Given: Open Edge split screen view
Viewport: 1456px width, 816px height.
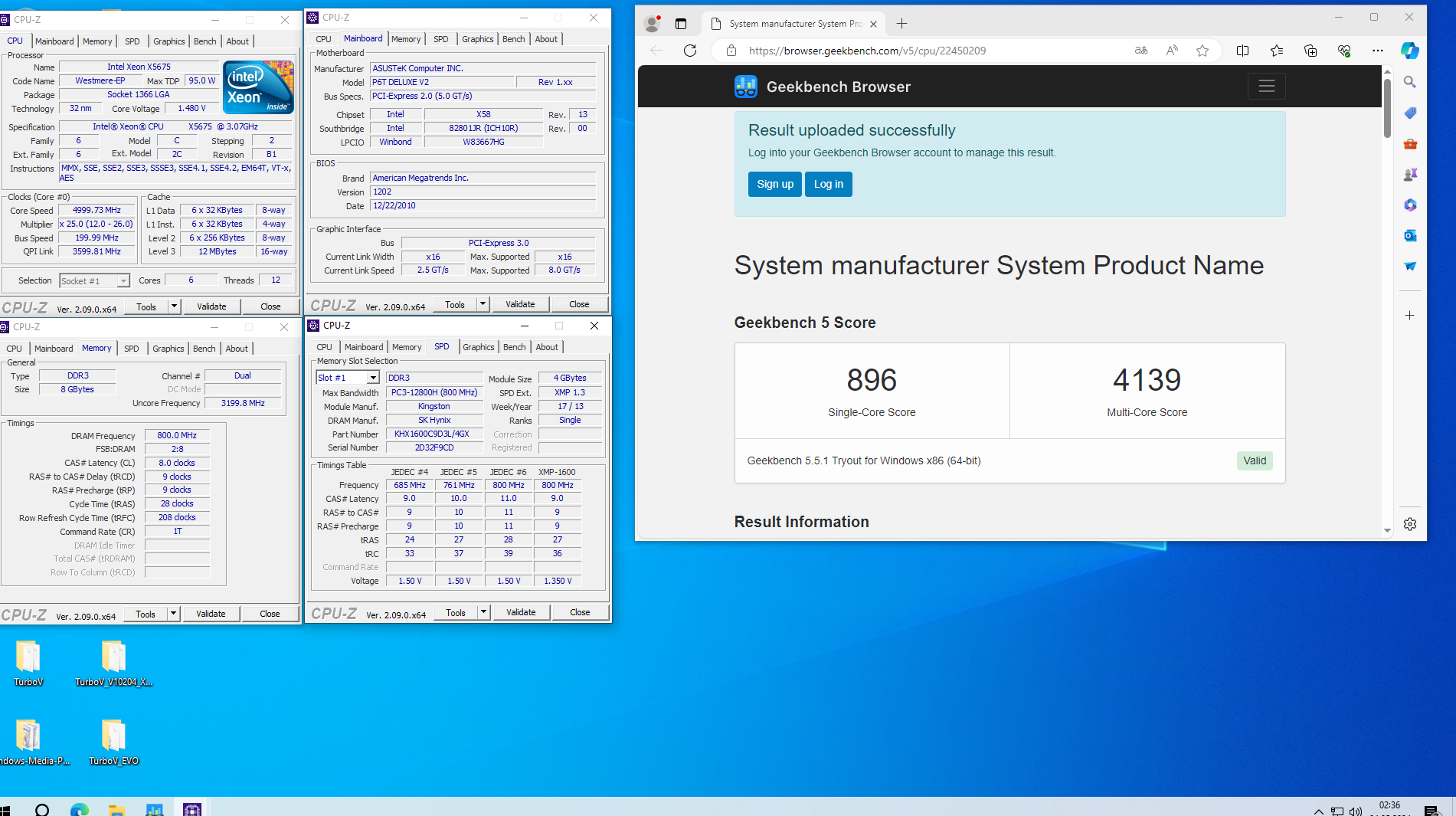Looking at the screenshot, I should (1242, 51).
